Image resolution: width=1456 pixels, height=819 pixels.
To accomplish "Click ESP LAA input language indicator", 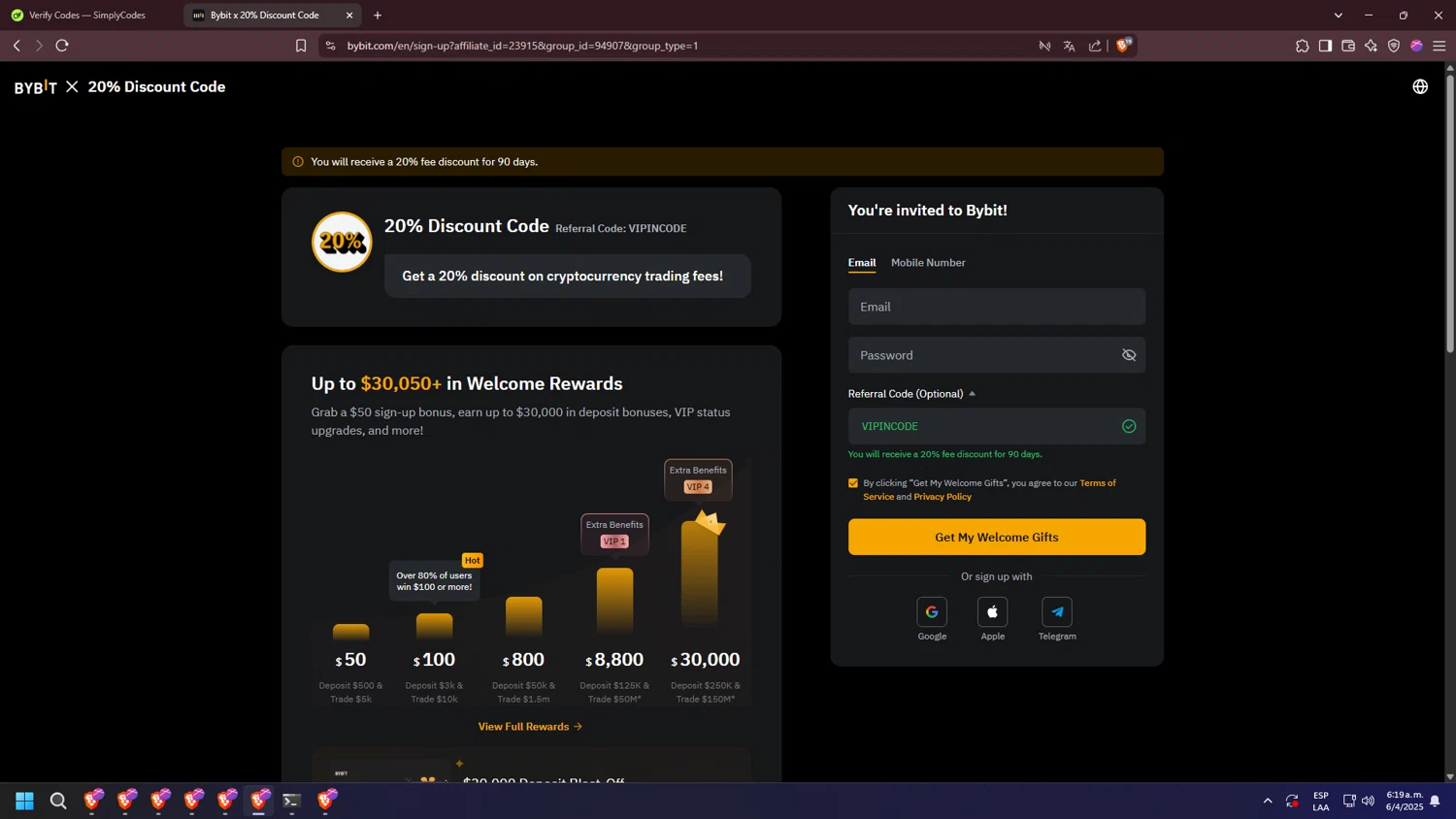I will (1321, 802).
